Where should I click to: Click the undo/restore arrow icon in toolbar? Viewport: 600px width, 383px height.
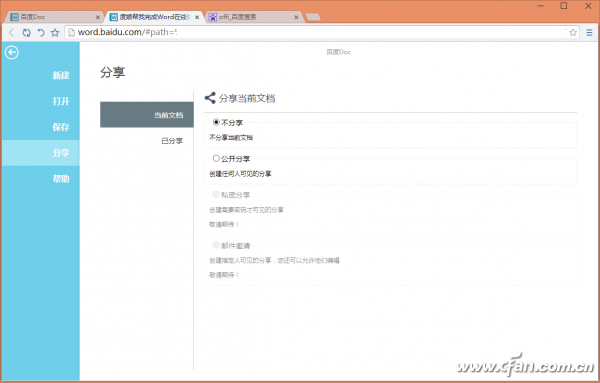pyautogui.click(x=41, y=33)
